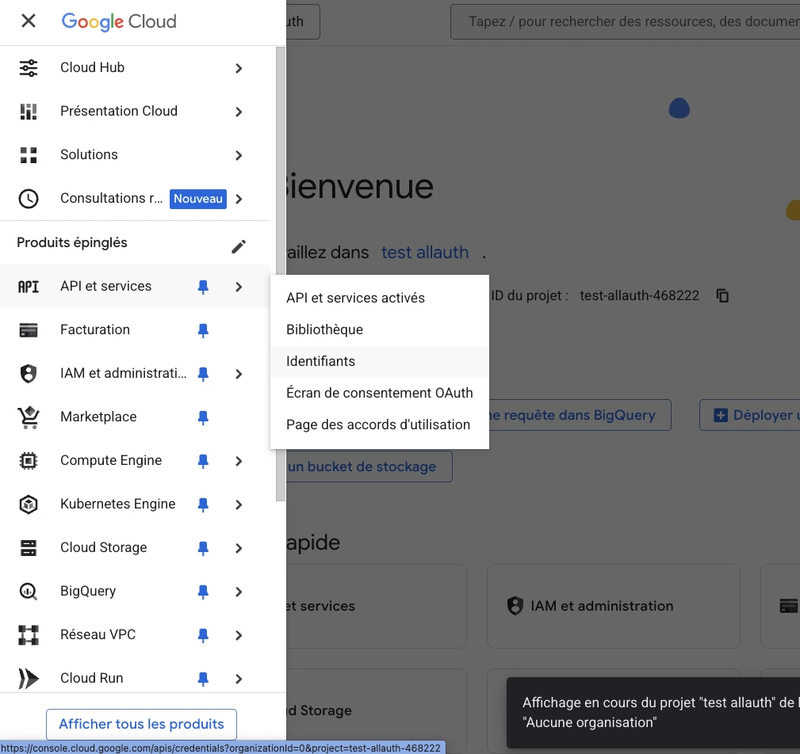Click the Solutions grid icon

[29, 155]
